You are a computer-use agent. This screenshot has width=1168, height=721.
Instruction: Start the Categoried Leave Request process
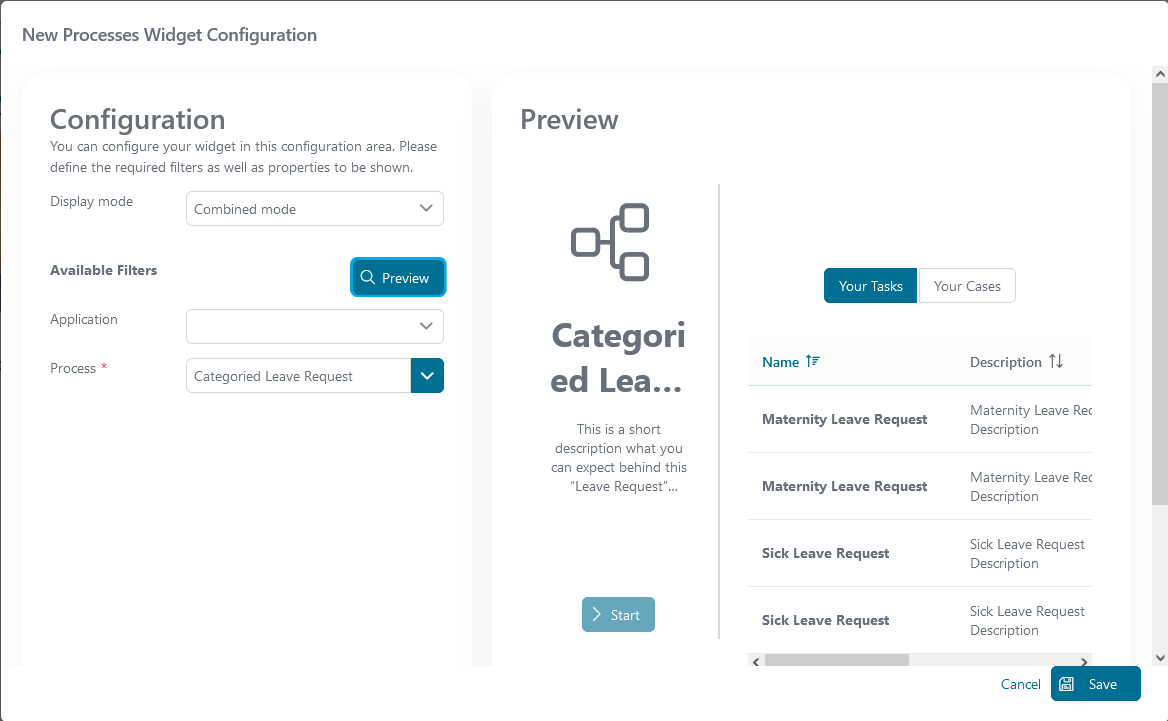[x=618, y=614]
